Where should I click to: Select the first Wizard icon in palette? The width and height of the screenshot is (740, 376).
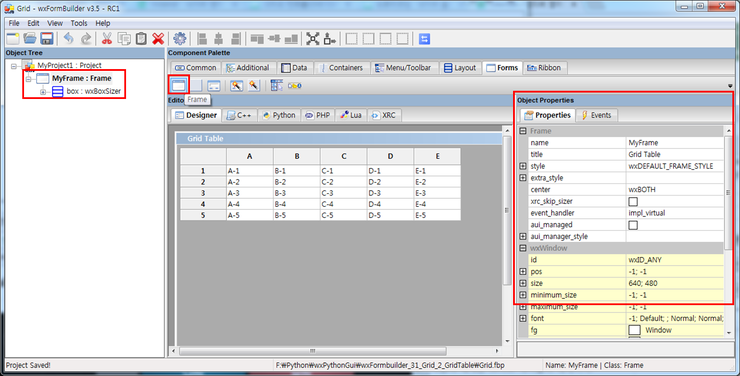(236, 85)
